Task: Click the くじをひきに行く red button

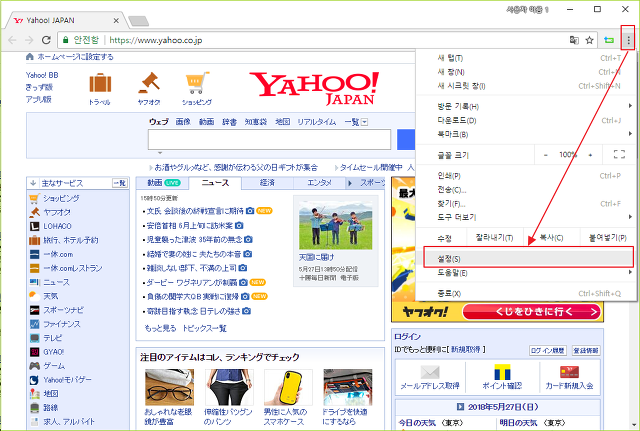Action: [533, 312]
